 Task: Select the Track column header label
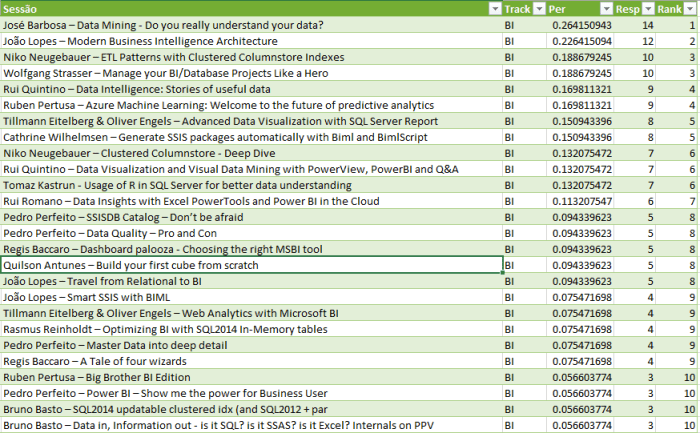[x=516, y=9]
